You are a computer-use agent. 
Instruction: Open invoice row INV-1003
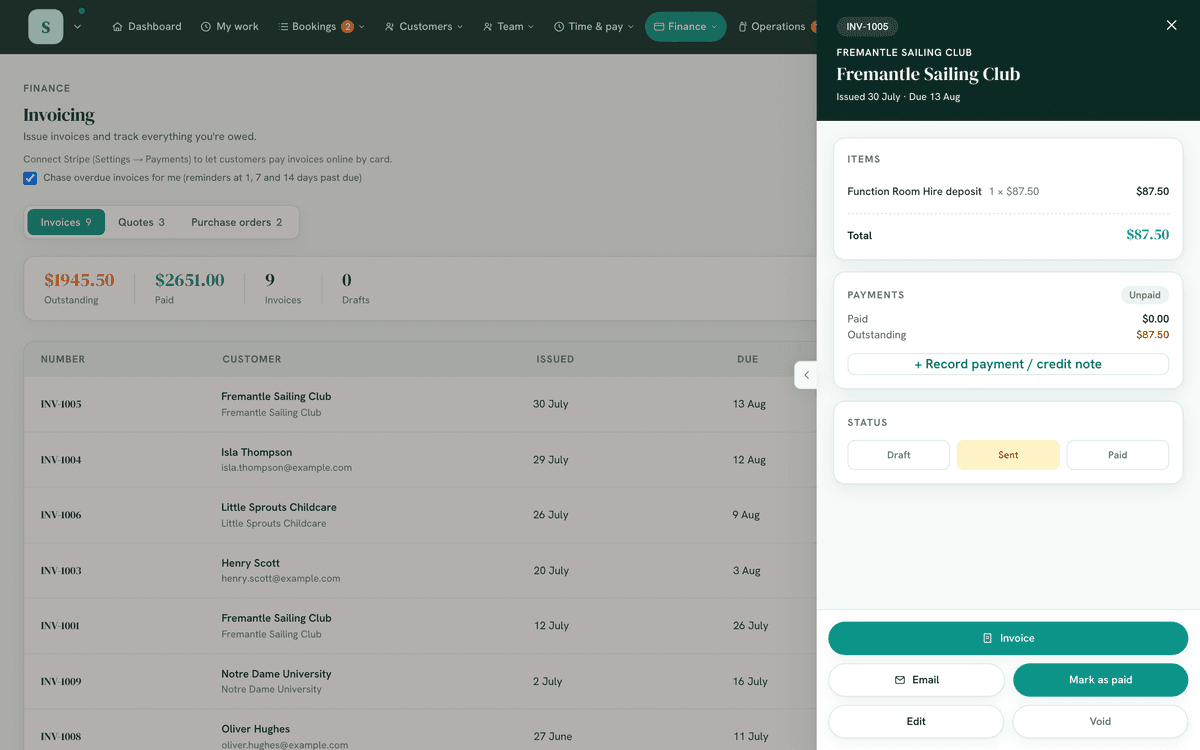(x=420, y=571)
